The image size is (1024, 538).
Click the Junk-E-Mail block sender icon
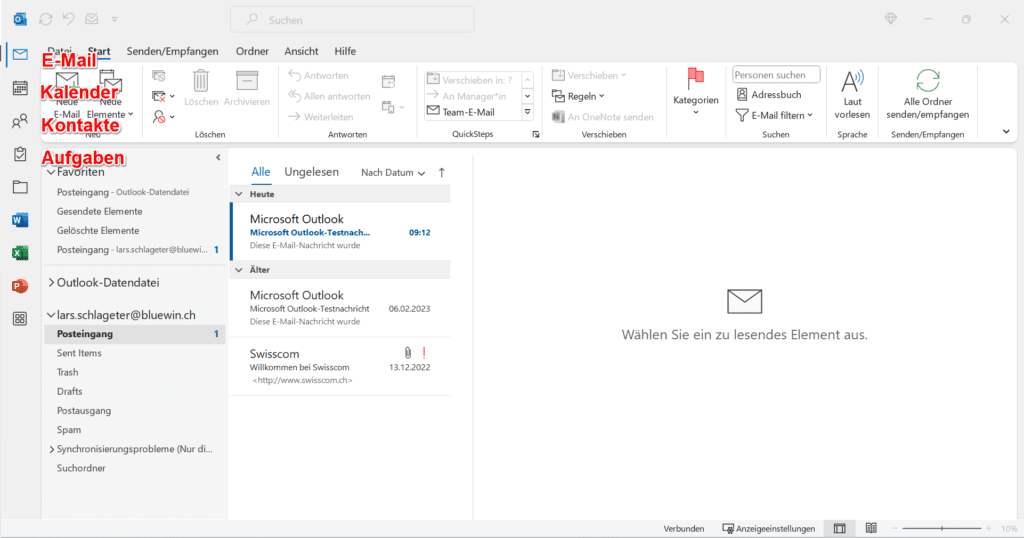click(159, 117)
